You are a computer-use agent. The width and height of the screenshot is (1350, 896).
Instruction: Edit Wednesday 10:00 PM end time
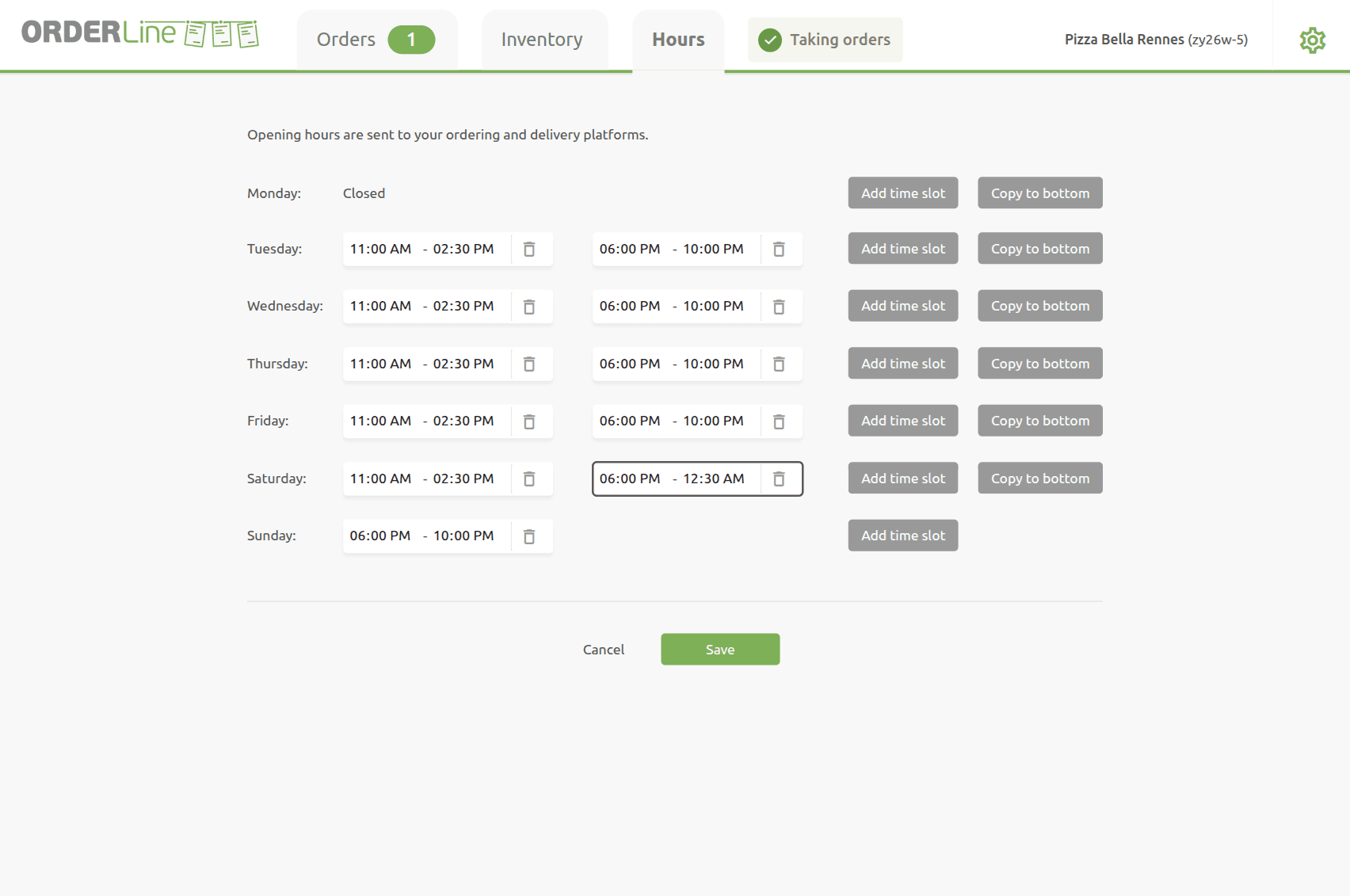[713, 306]
